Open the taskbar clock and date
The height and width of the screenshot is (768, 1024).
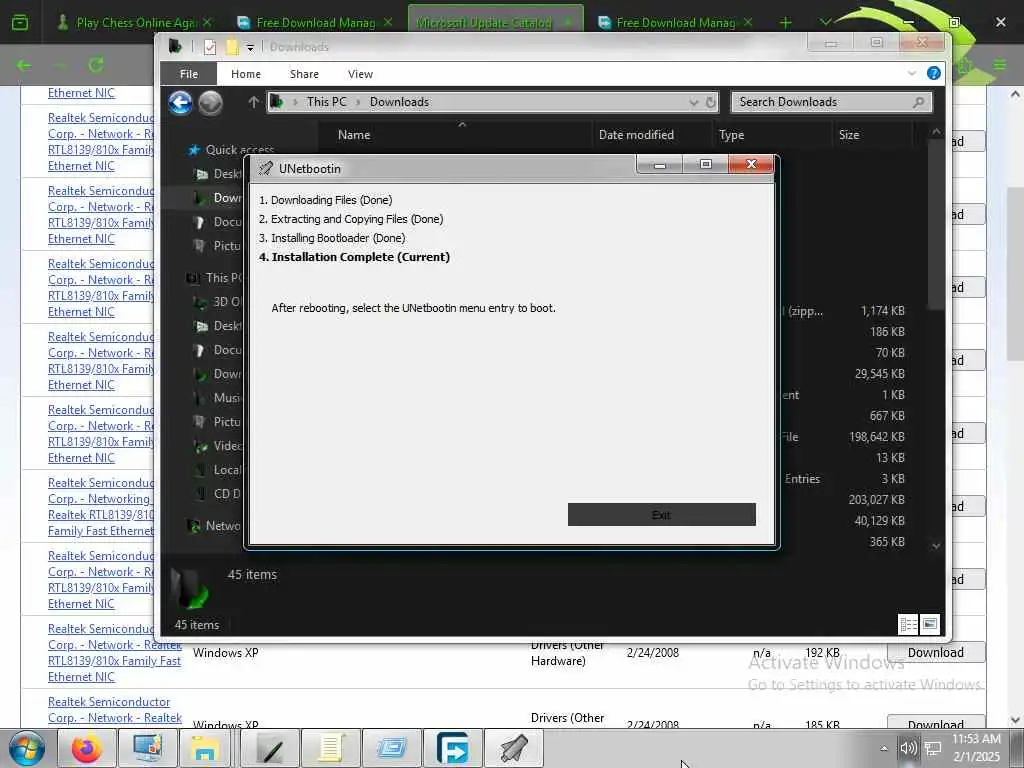pos(976,748)
